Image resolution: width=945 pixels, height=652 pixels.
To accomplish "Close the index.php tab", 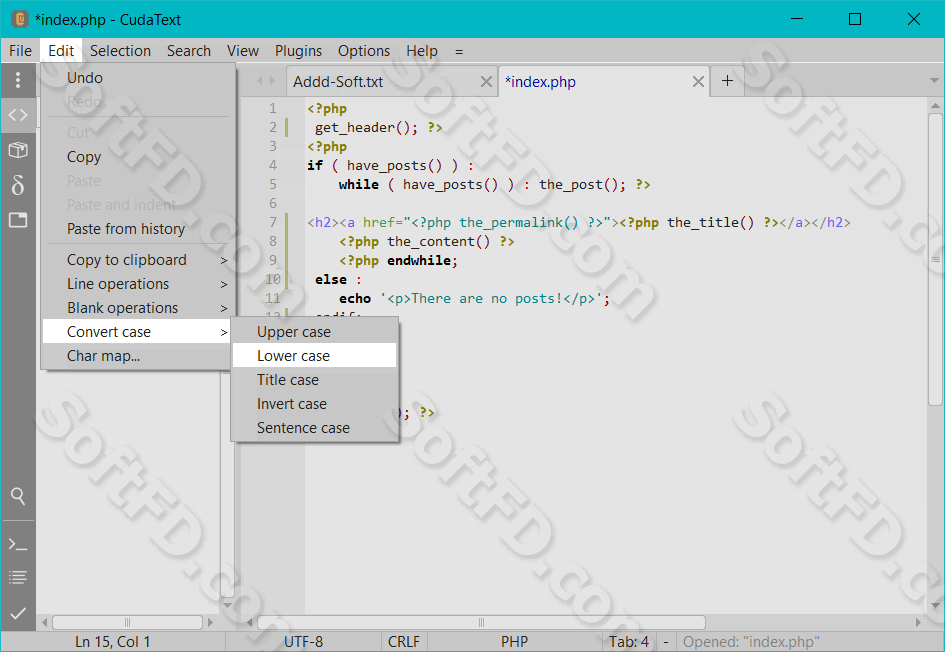I will [698, 81].
